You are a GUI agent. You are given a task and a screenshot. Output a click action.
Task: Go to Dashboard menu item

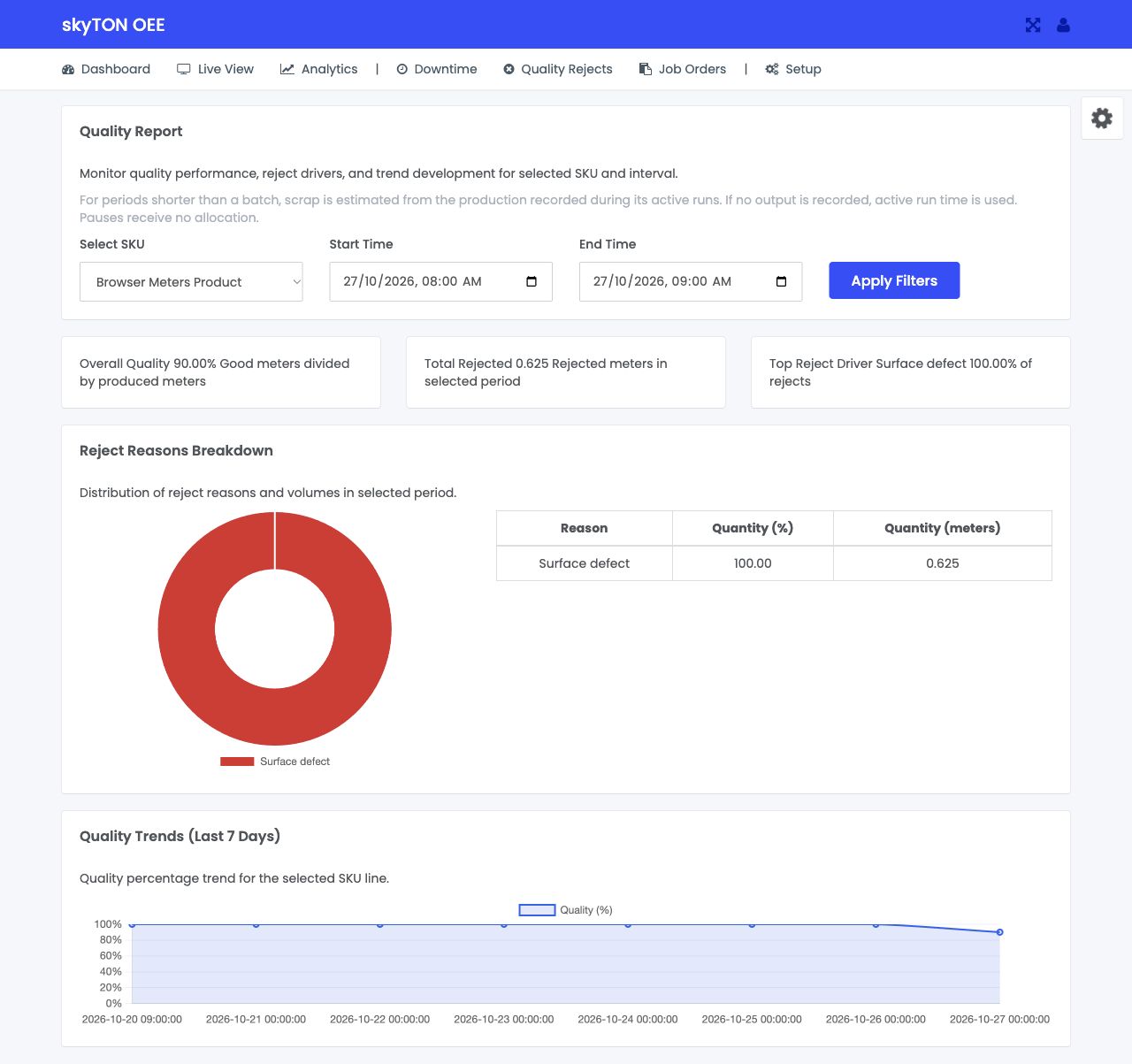tap(106, 69)
